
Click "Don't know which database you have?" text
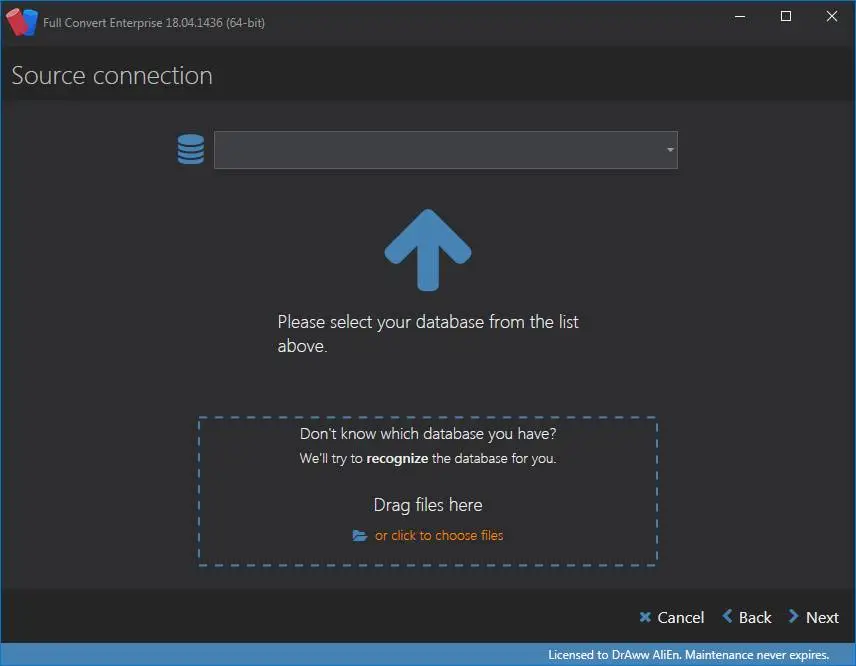[428, 433]
